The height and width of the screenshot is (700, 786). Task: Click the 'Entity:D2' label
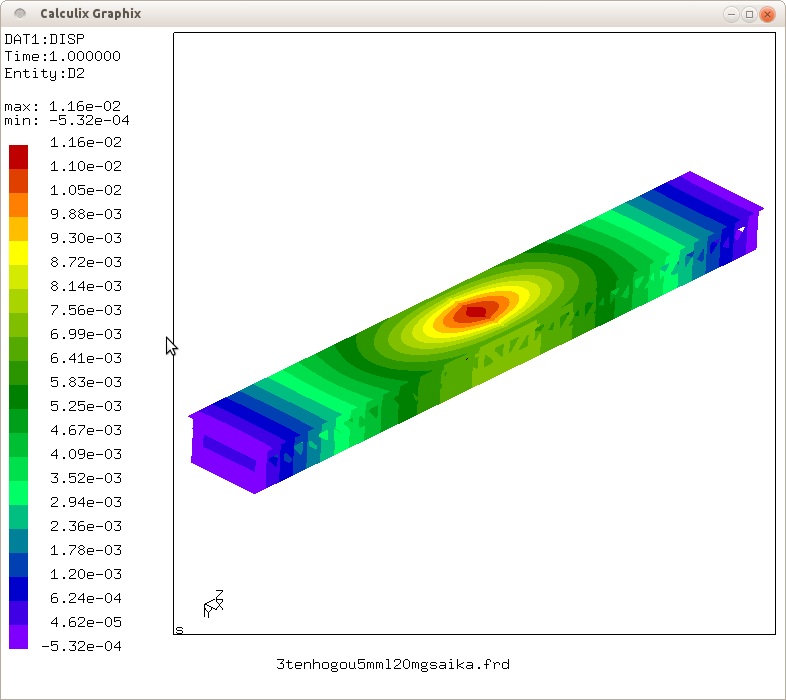click(45, 74)
